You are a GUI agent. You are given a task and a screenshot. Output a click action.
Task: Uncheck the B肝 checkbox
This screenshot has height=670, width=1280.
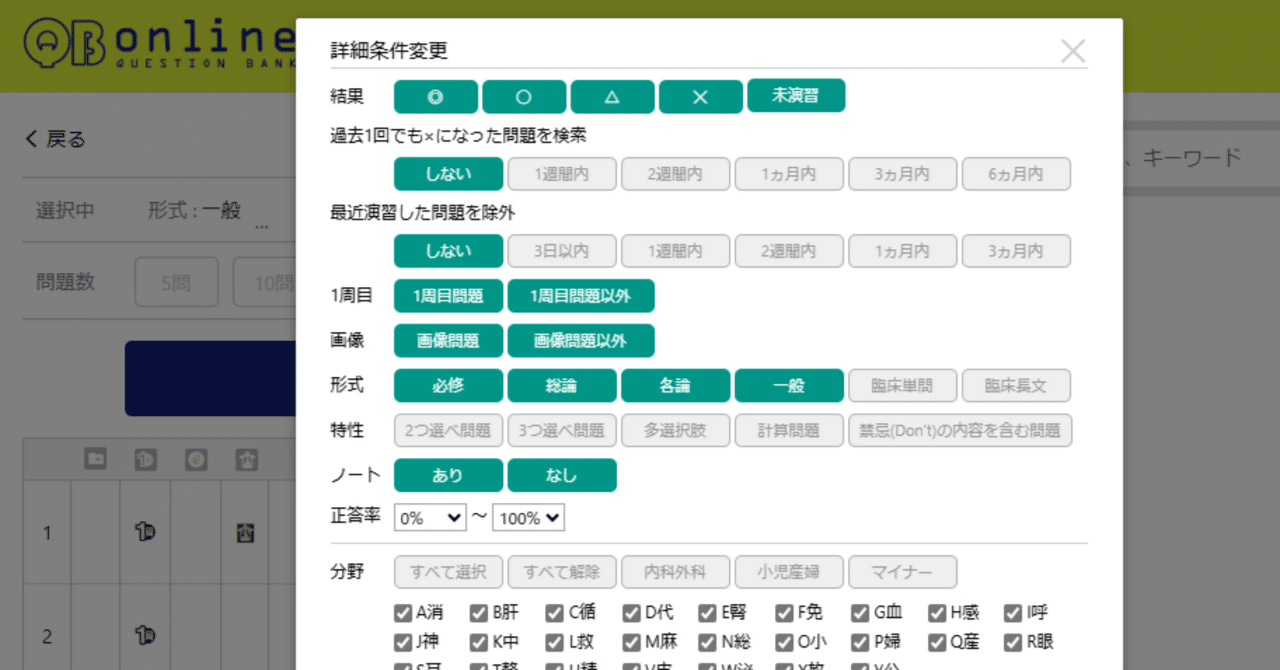[479, 613]
